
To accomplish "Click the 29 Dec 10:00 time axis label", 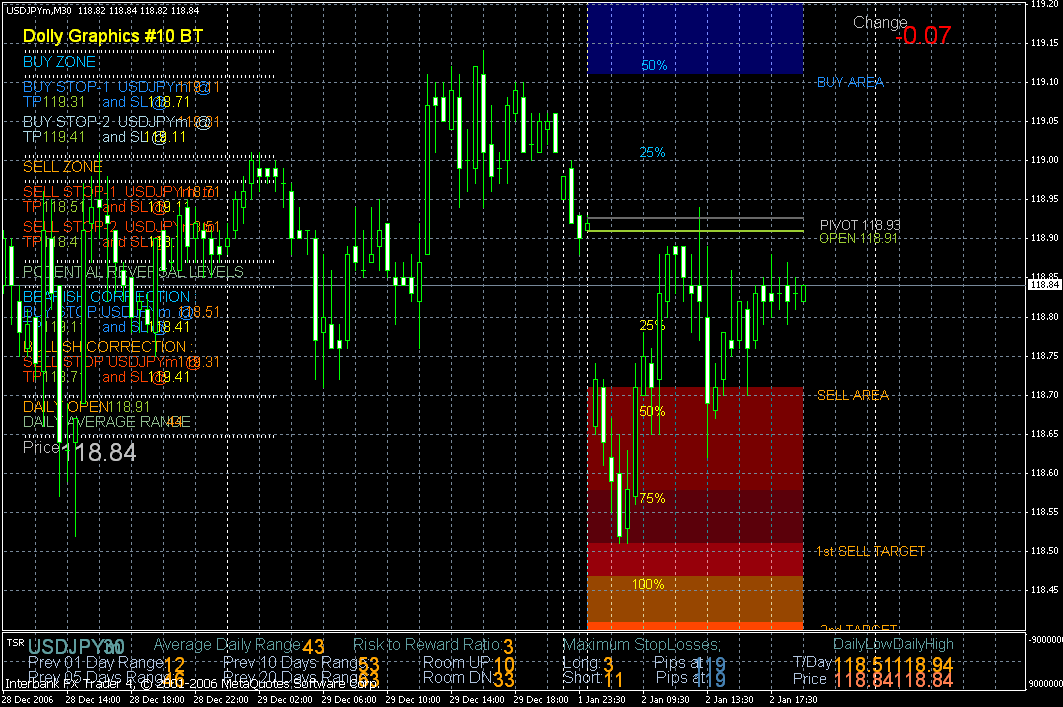I will tap(412, 700).
